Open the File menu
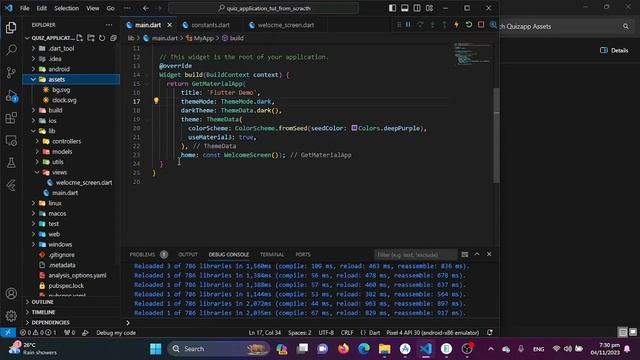This screenshot has width=640, height=360. tap(24, 8)
